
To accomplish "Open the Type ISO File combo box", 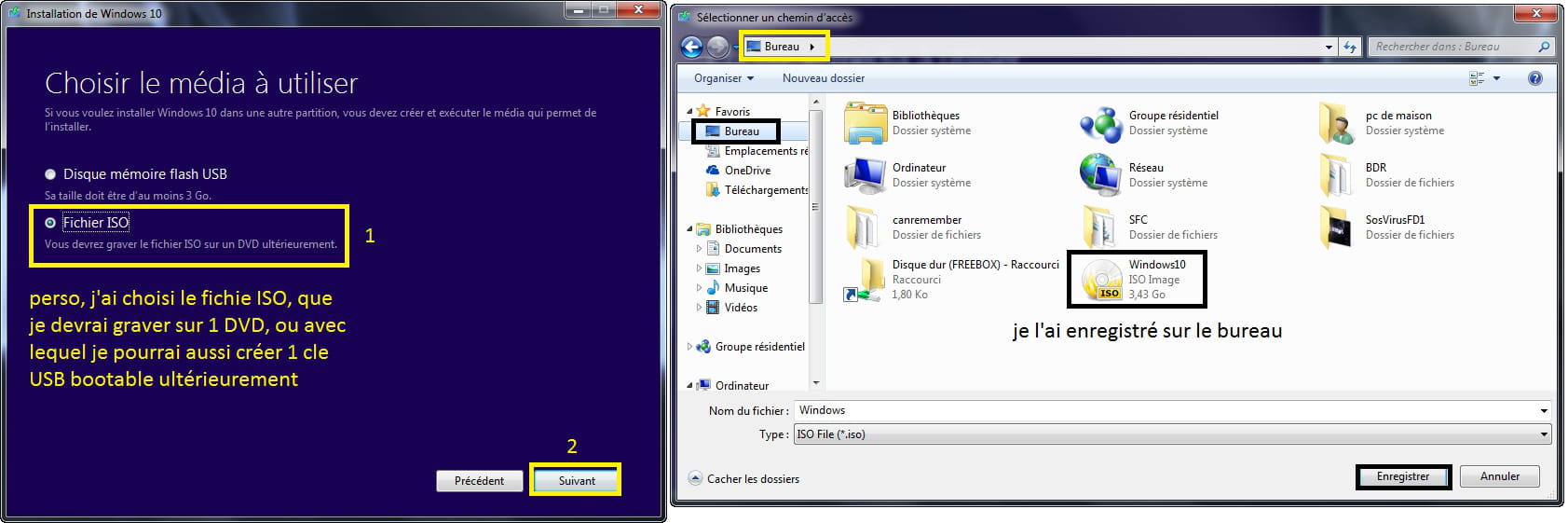I will [1172, 434].
